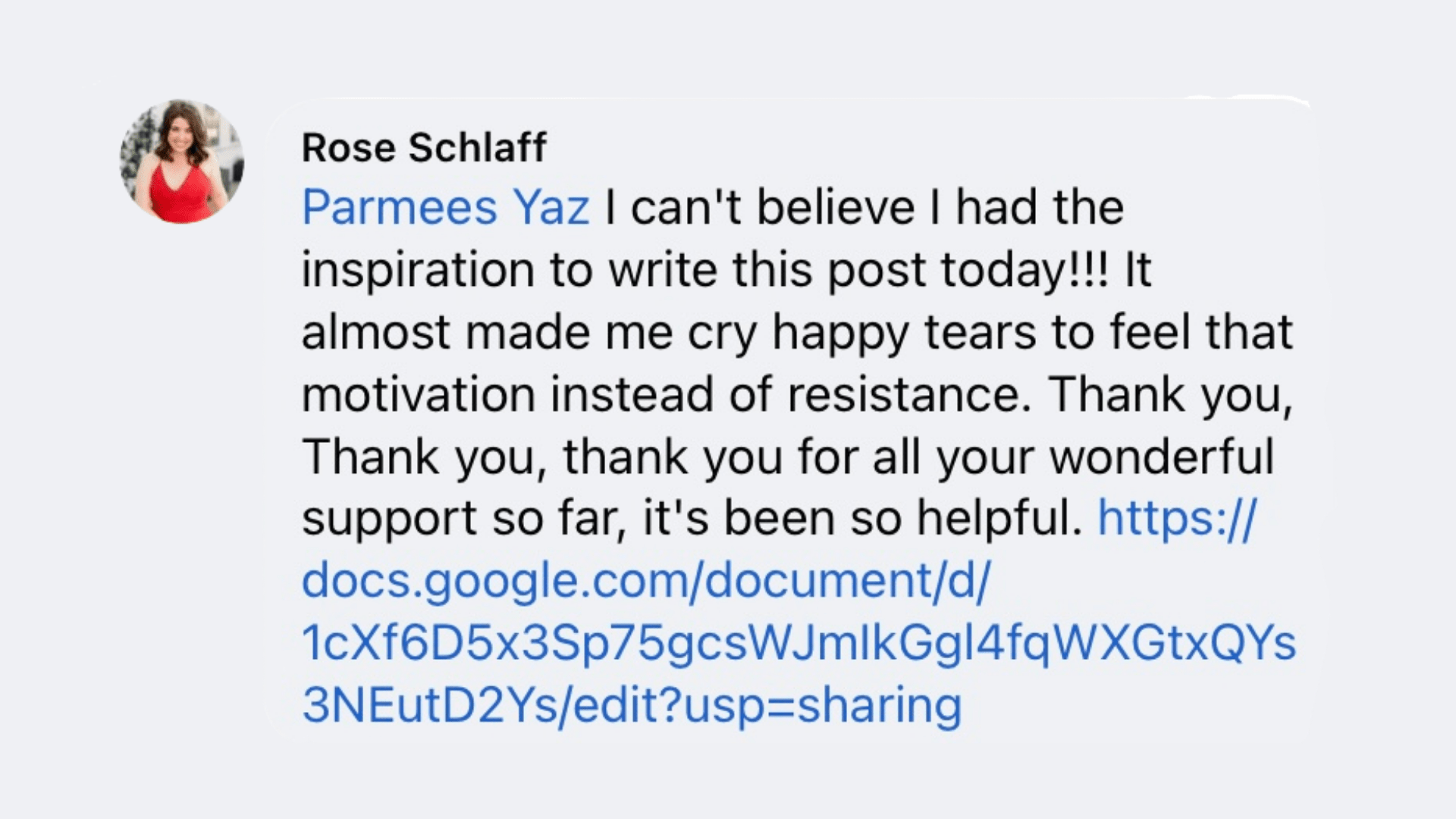This screenshot has width=1456, height=819.
Task: Open the Rose Schlaff author name
Action: (x=424, y=147)
